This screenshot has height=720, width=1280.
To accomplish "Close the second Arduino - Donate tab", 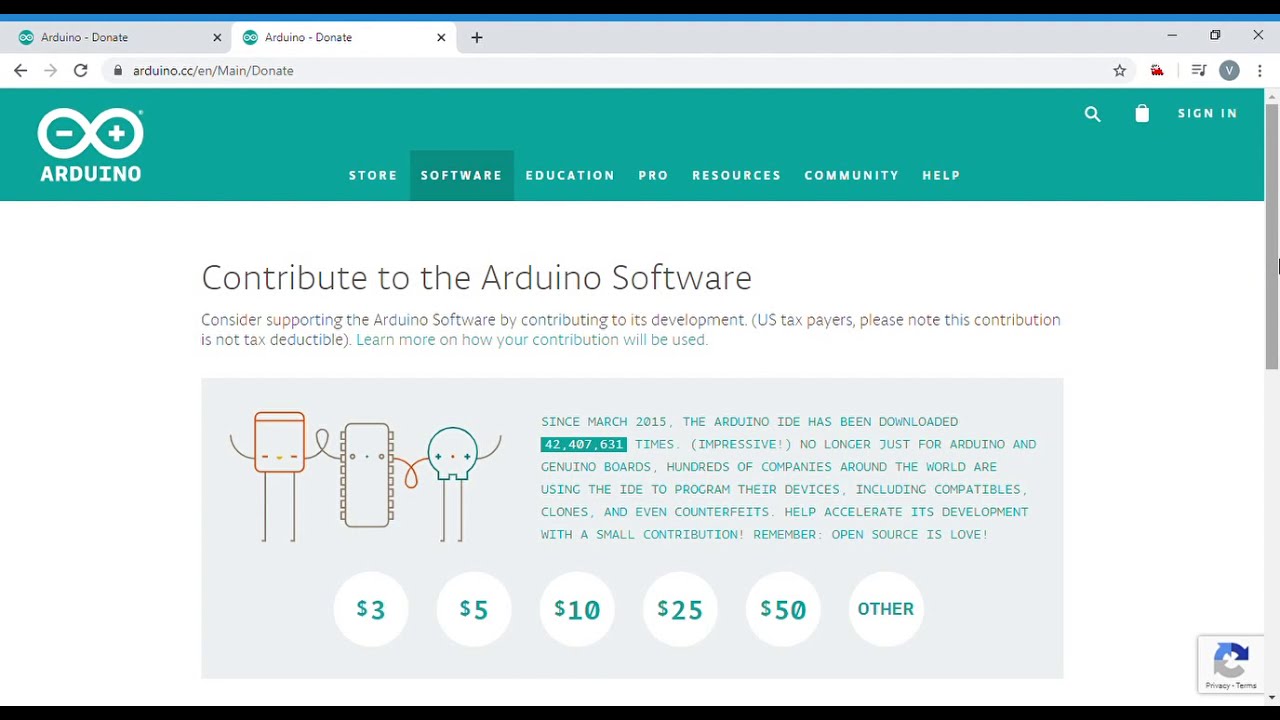I will pyautogui.click(x=441, y=37).
